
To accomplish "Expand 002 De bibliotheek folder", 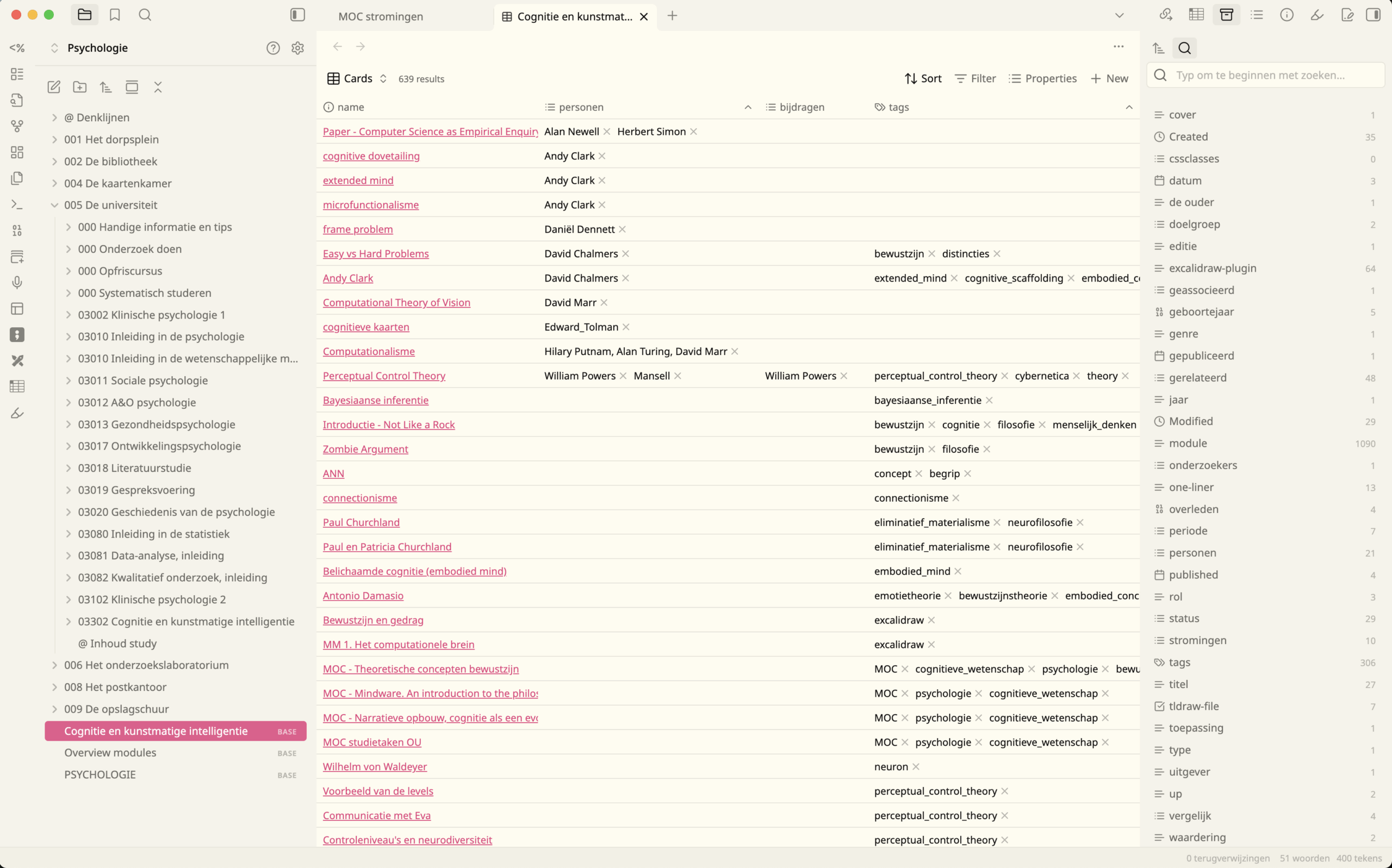I will tap(176, 161).
